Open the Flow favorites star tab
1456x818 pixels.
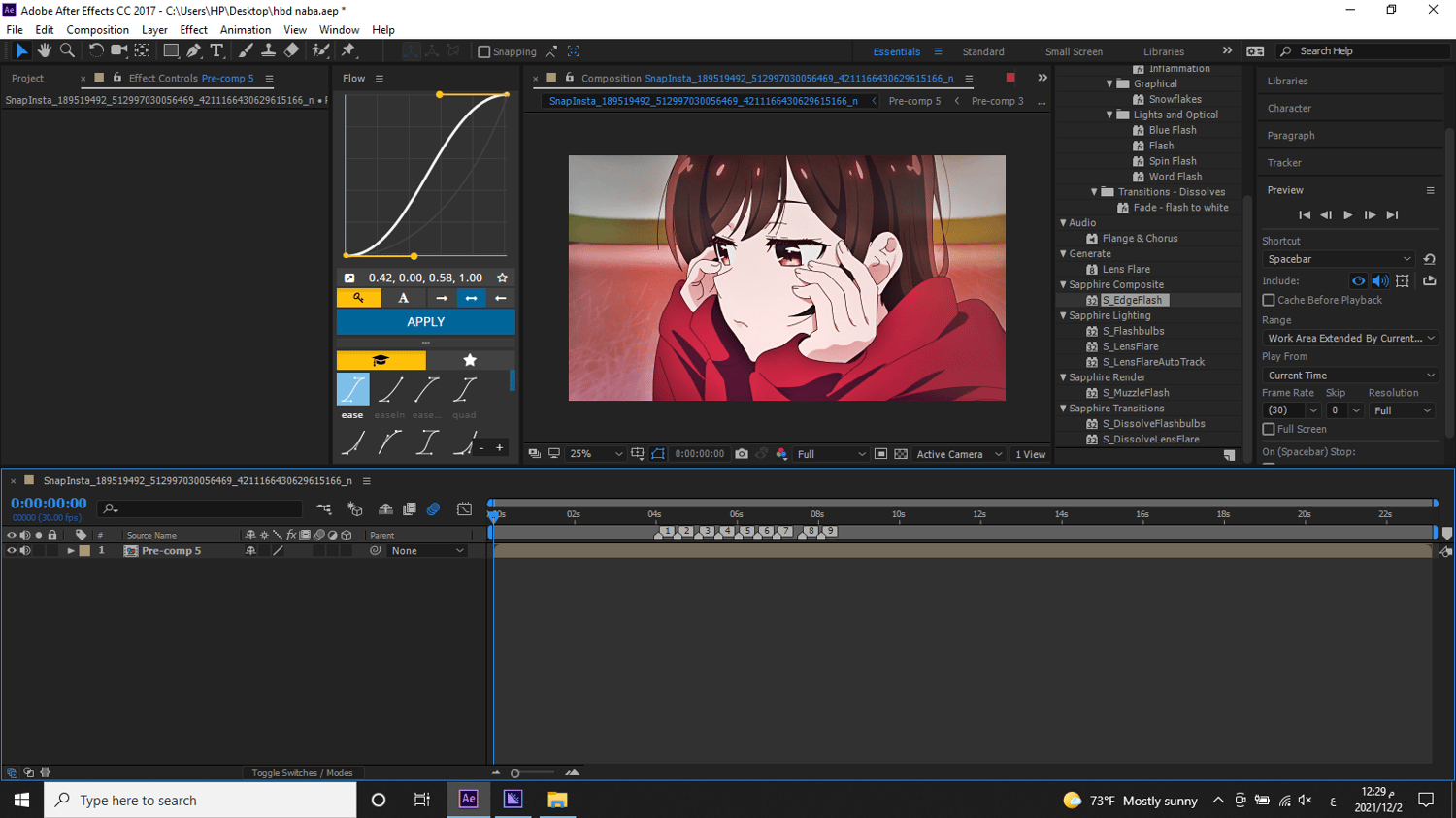point(470,360)
